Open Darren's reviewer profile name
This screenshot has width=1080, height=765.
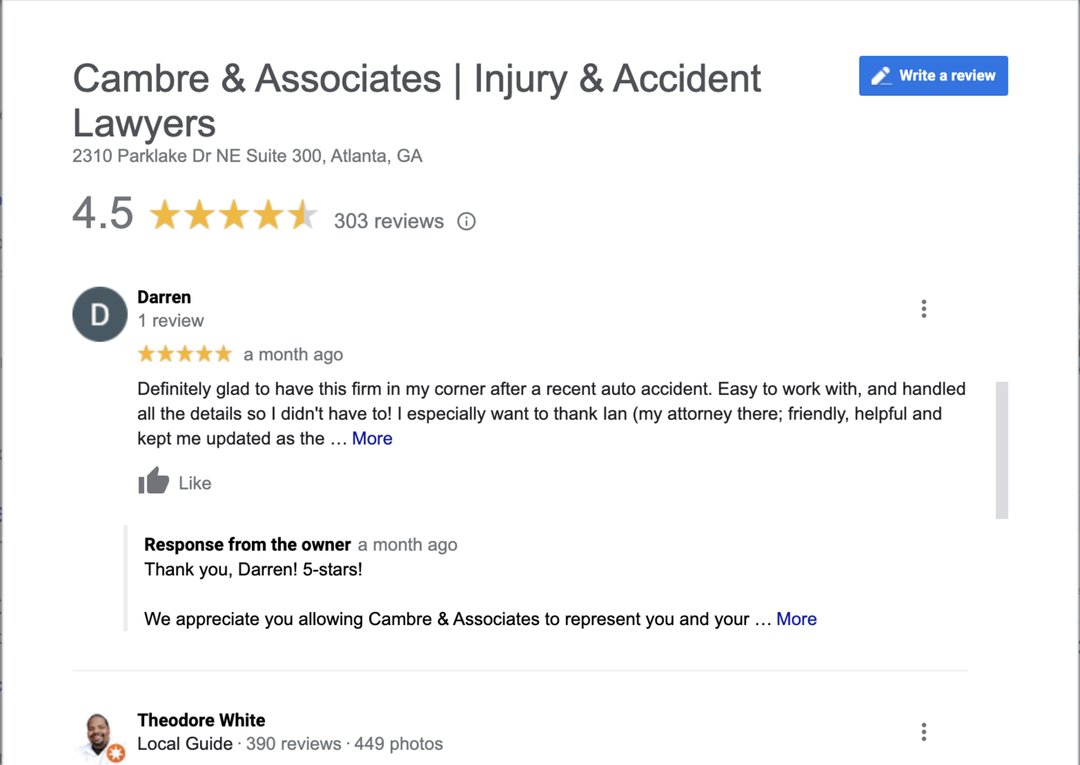pos(164,297)
